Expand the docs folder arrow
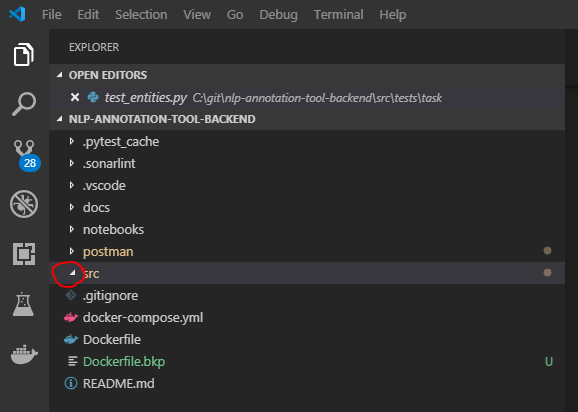The height and width of the screenshot is (412, 578). [72, 207]
